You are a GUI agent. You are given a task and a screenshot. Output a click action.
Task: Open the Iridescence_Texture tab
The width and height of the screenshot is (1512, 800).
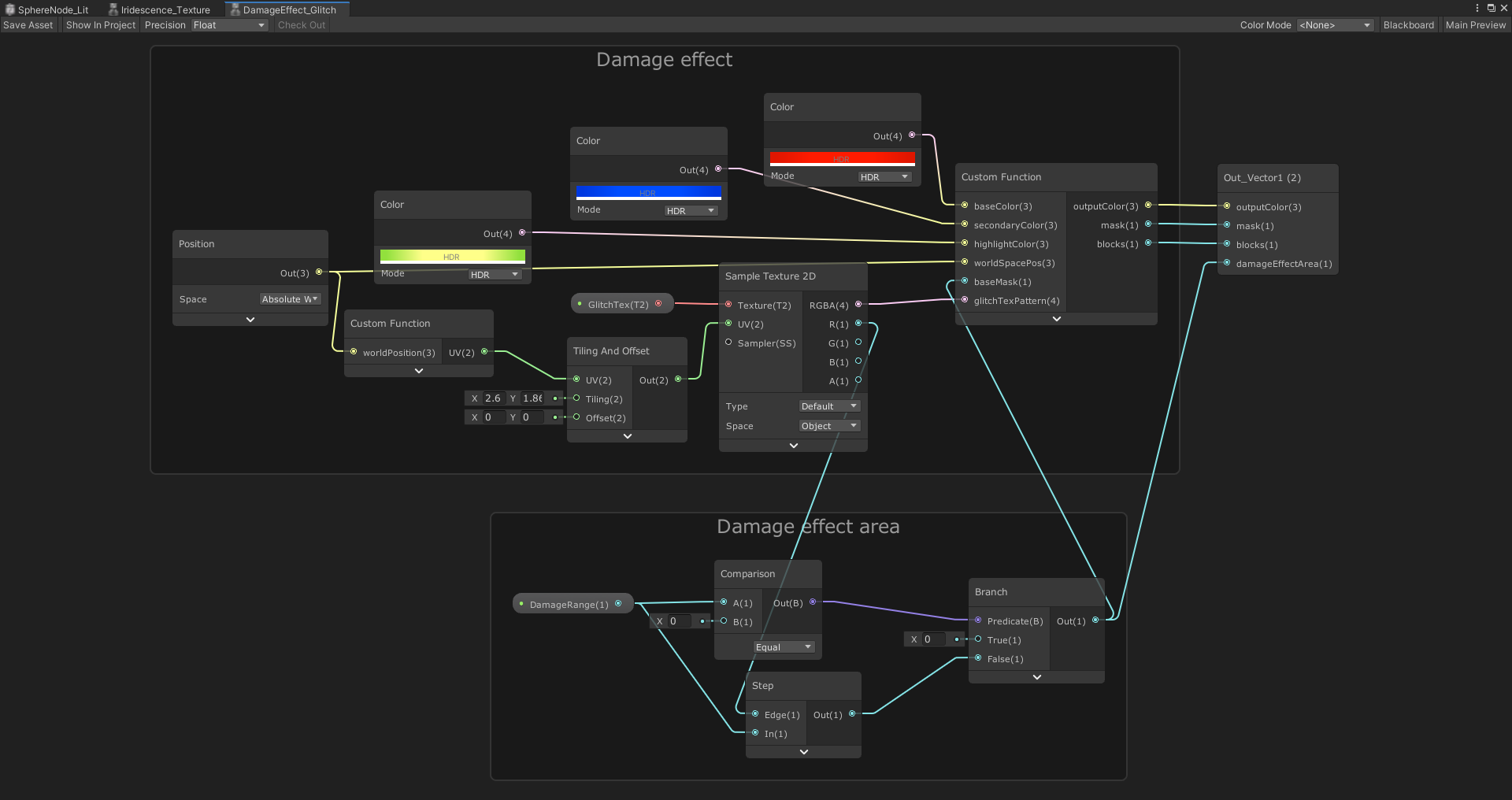point(160,9)
